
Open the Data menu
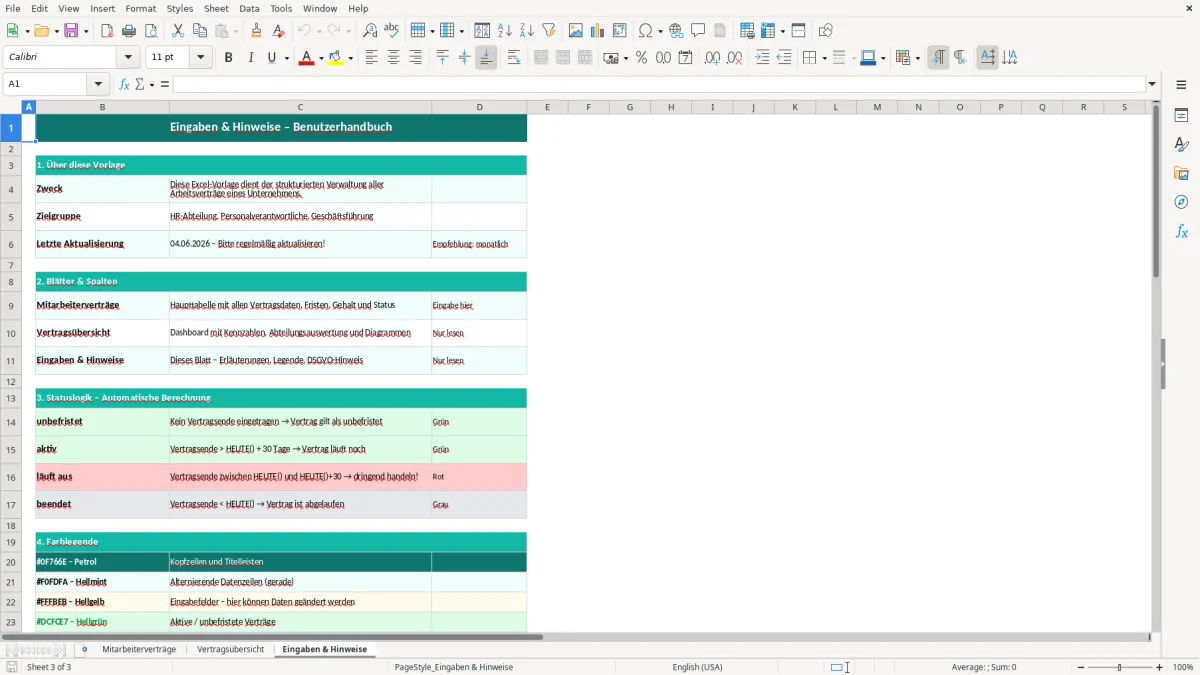tap(249, 8)
